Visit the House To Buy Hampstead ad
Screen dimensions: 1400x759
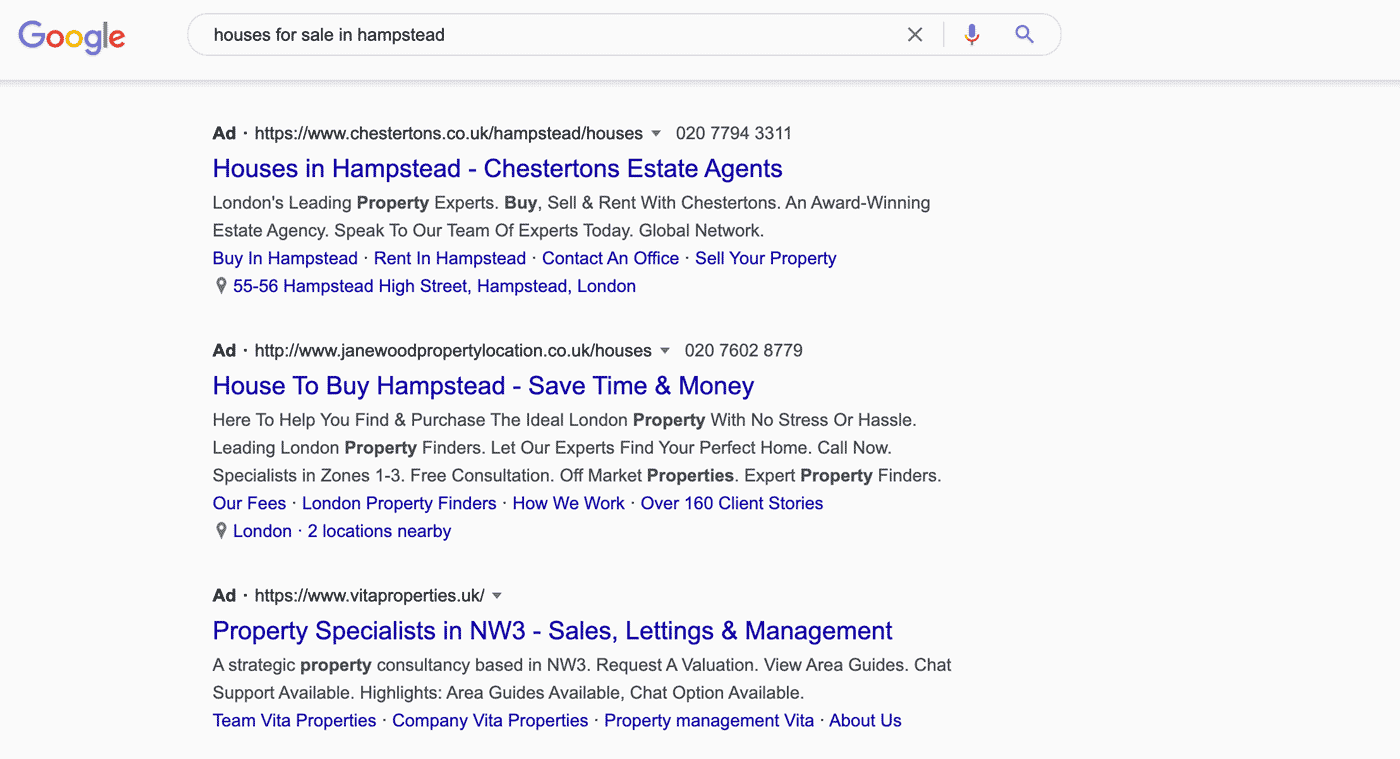[x=483, y=386]
